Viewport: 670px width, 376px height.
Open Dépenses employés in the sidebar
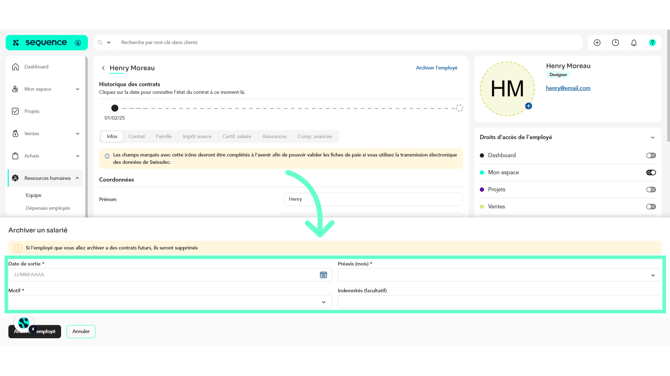(48, 208)
